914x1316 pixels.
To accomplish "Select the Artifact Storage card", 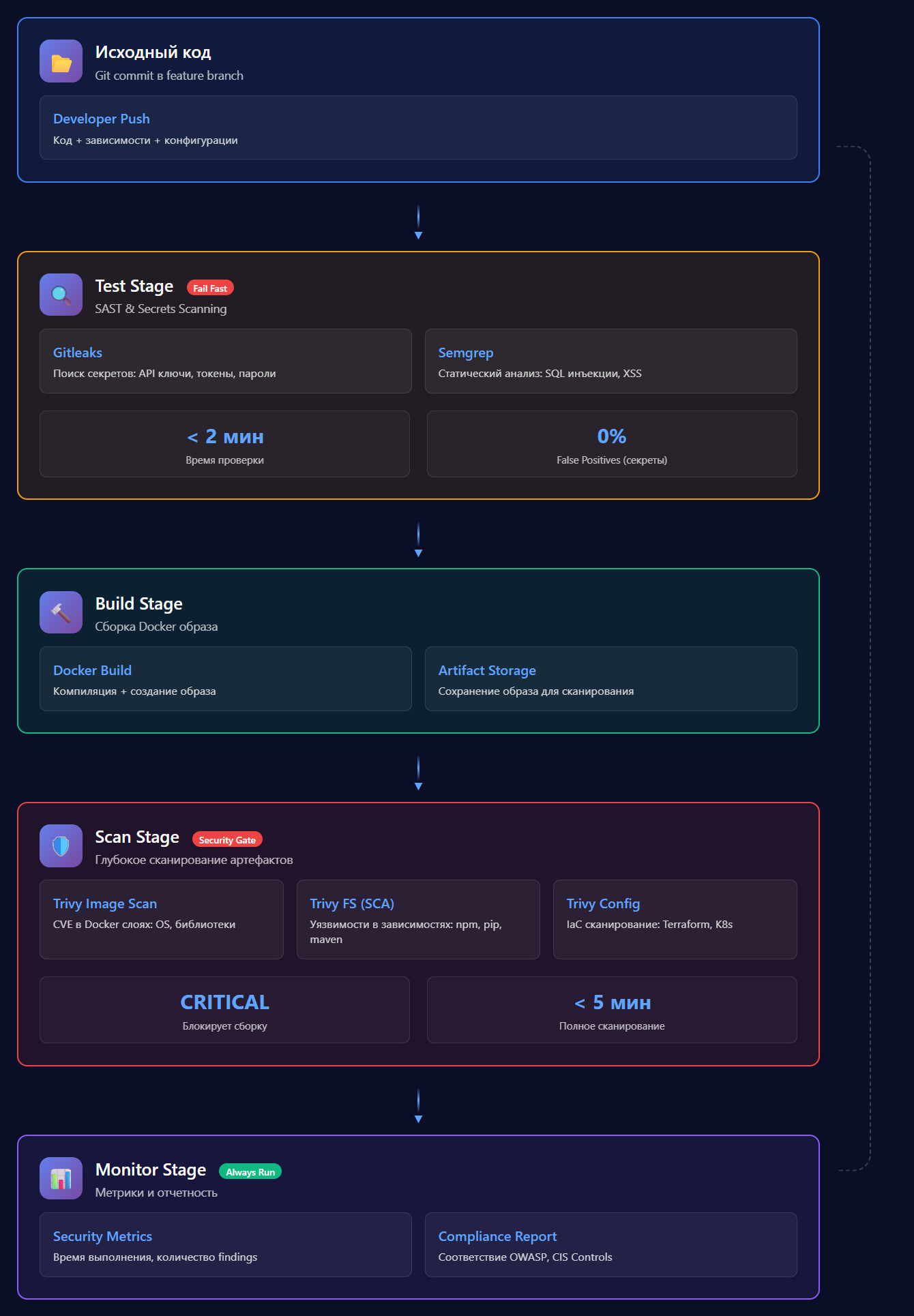I will click(611, 679).
